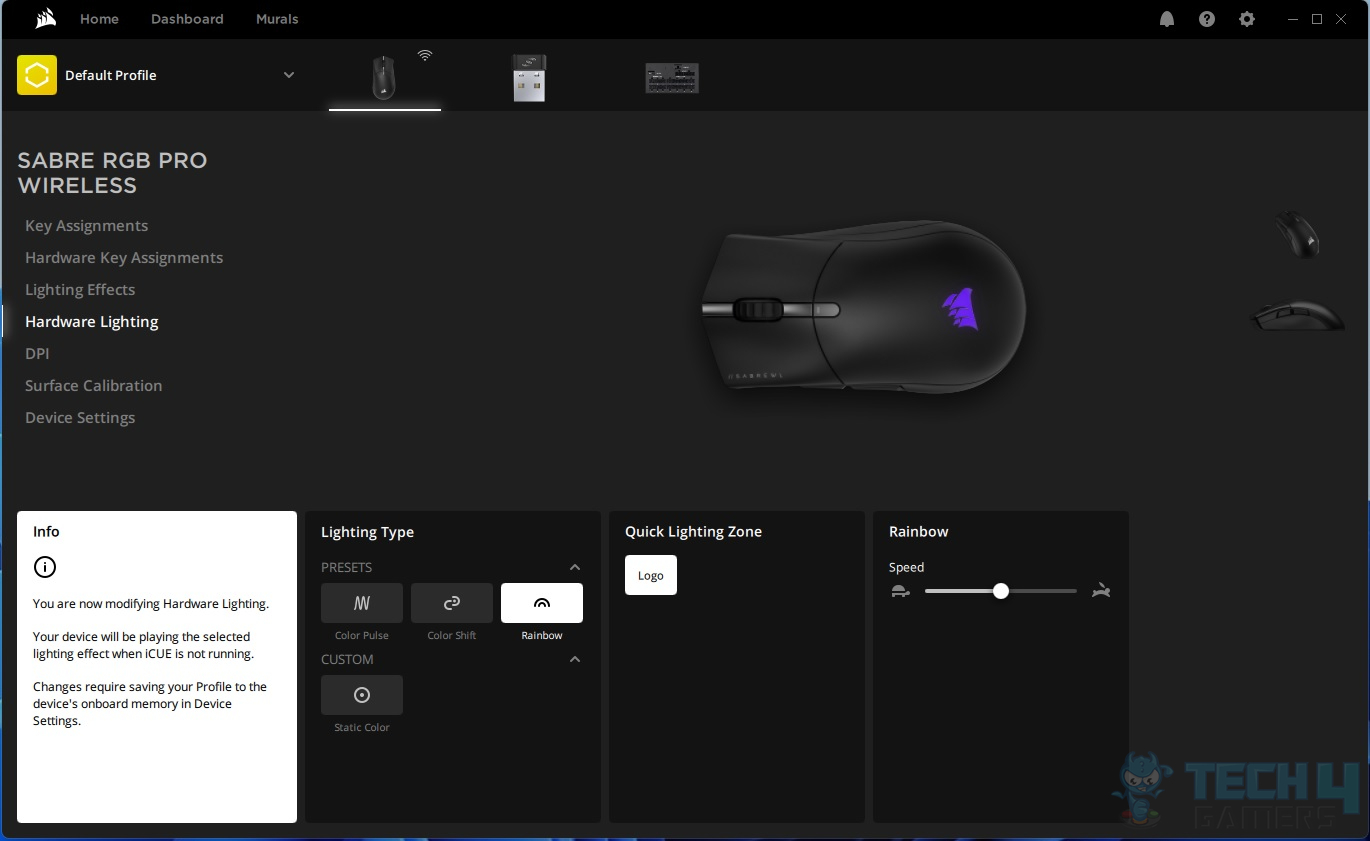Image resolution: width=1370 pixels, height=841 pixels.
Task: Open Hardware Key Assignments
Action: point(124,258)
